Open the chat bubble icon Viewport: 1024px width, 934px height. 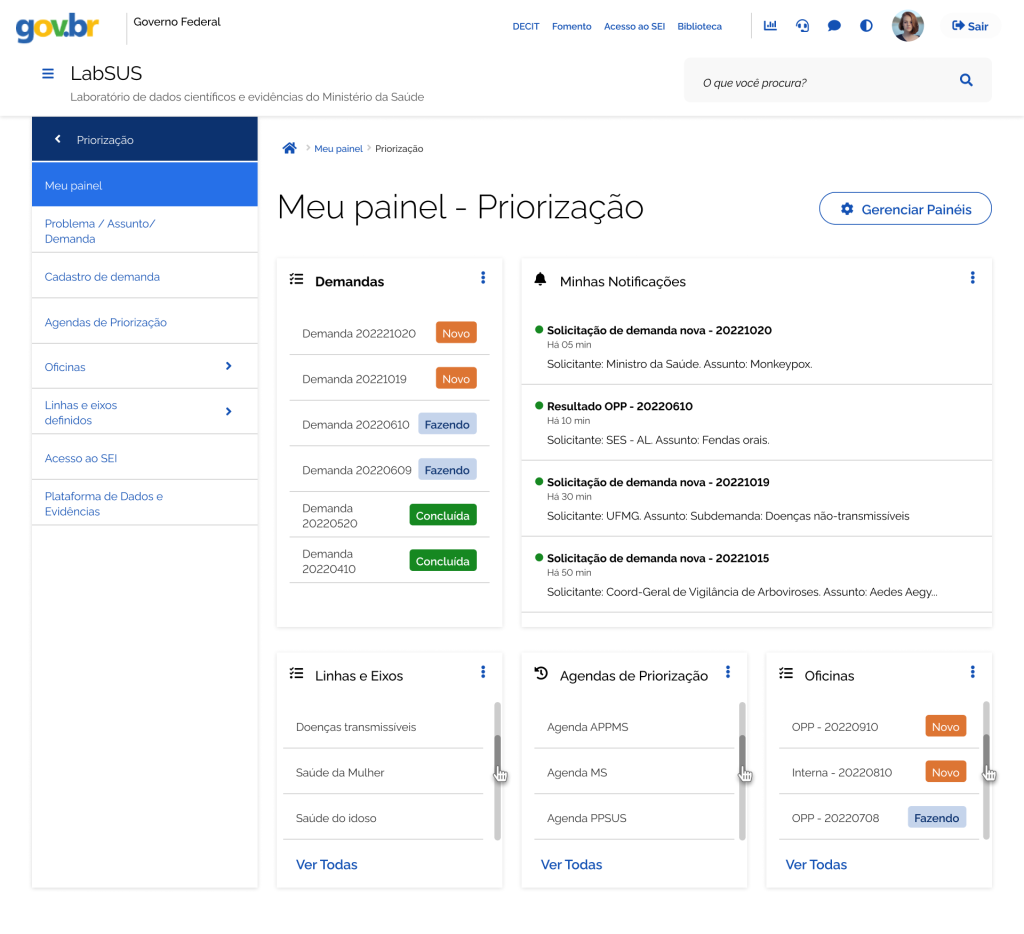[x=834, y=26]
